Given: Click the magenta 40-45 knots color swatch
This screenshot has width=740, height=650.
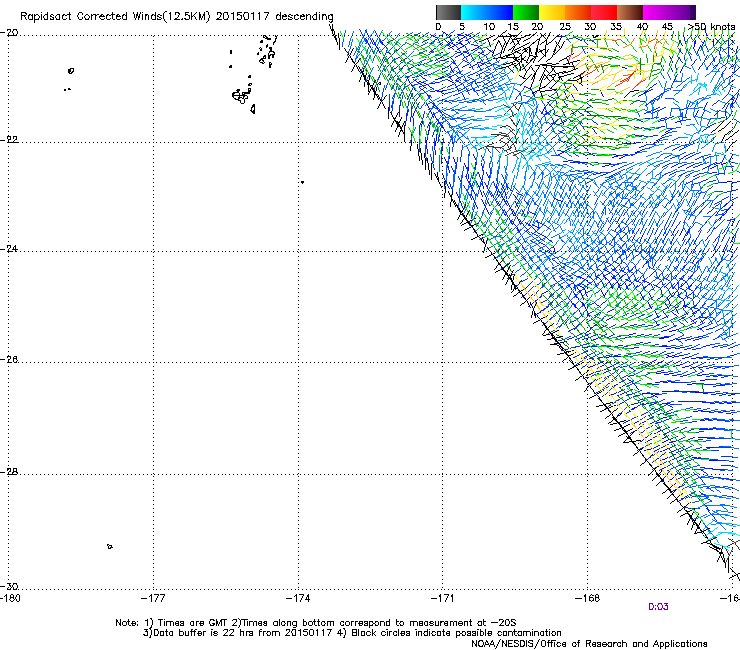Looking at the screenshot, I should pos(656,12).
